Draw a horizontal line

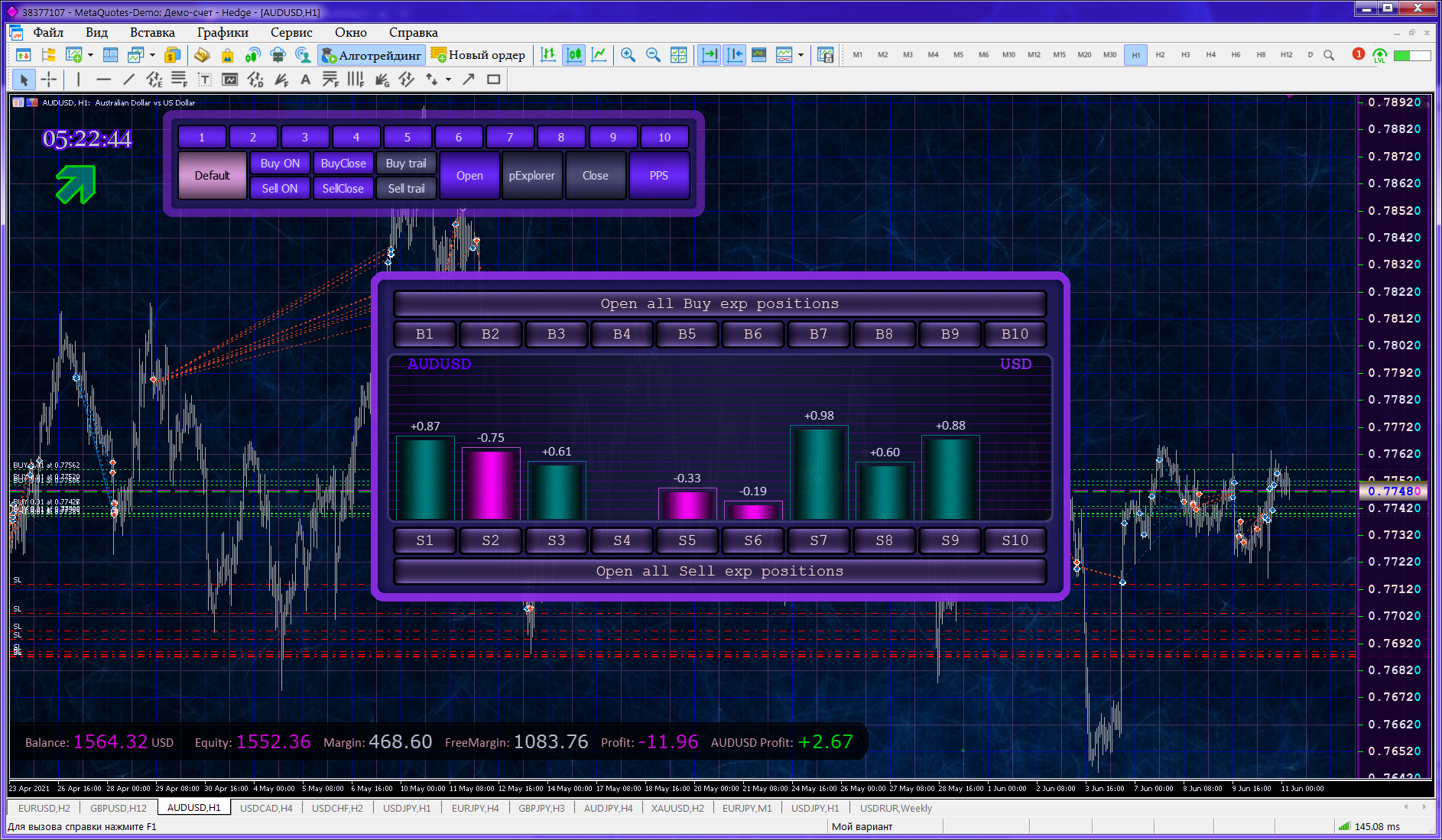coord(104,79)
